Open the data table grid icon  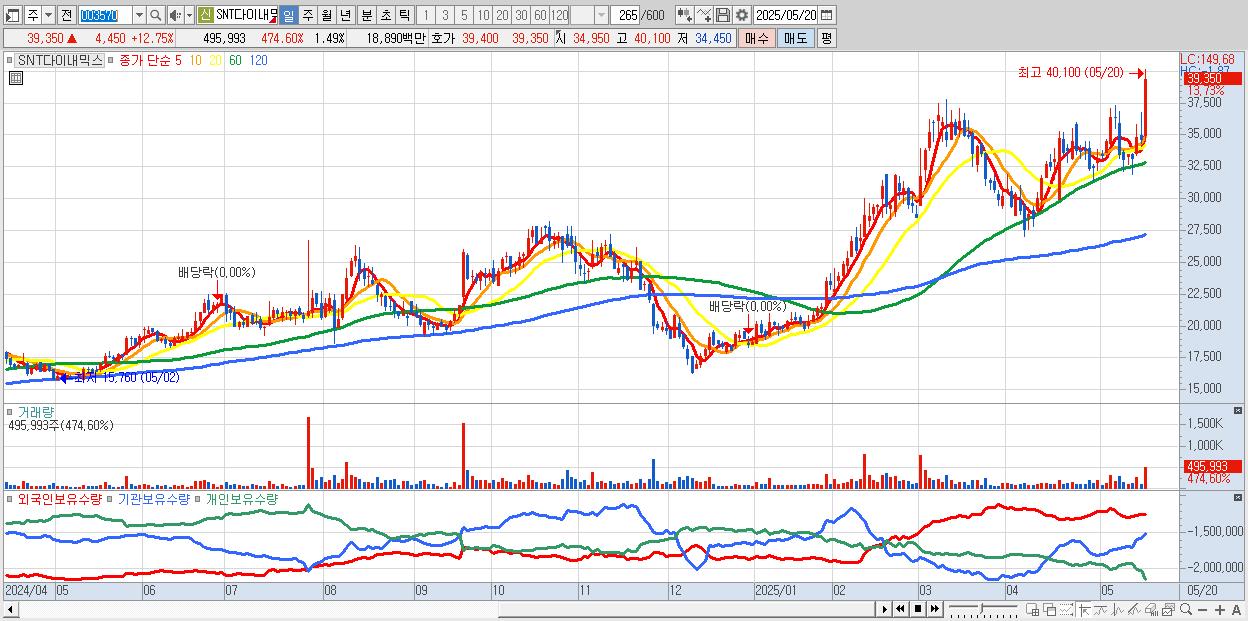16,78
